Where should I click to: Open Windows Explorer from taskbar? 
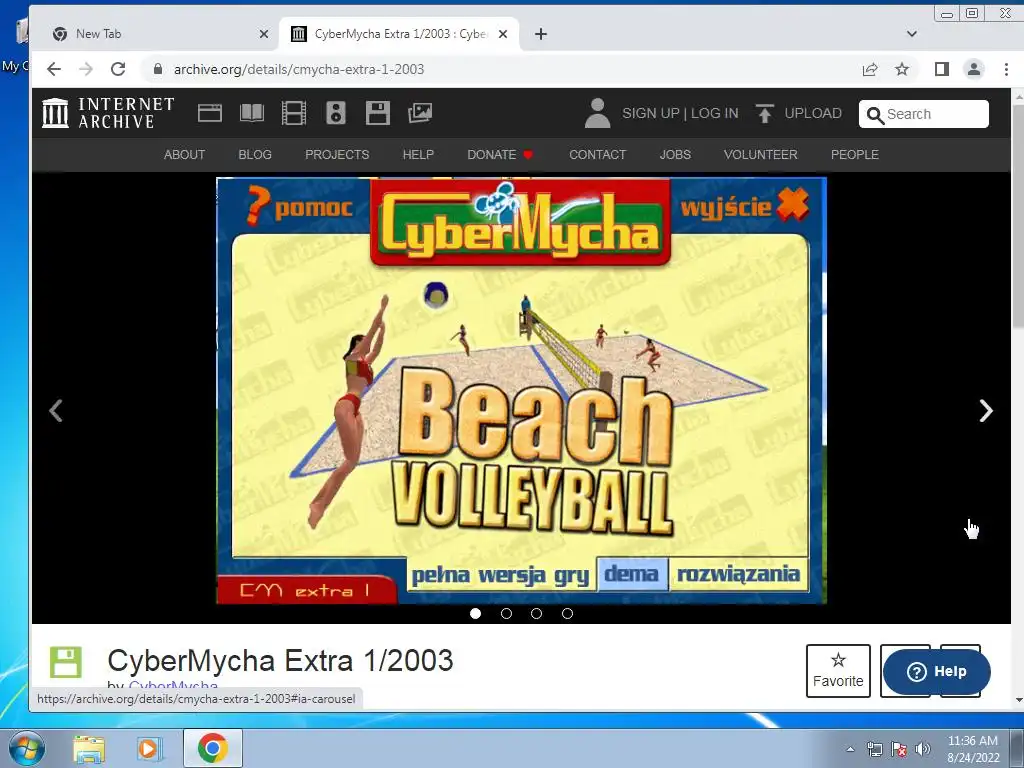point(89,748)
